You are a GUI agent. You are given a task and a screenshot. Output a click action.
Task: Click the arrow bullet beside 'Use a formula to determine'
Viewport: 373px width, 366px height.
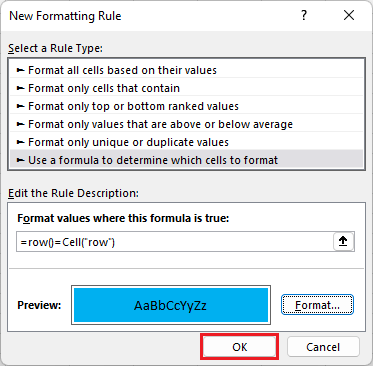pos(21,160)
